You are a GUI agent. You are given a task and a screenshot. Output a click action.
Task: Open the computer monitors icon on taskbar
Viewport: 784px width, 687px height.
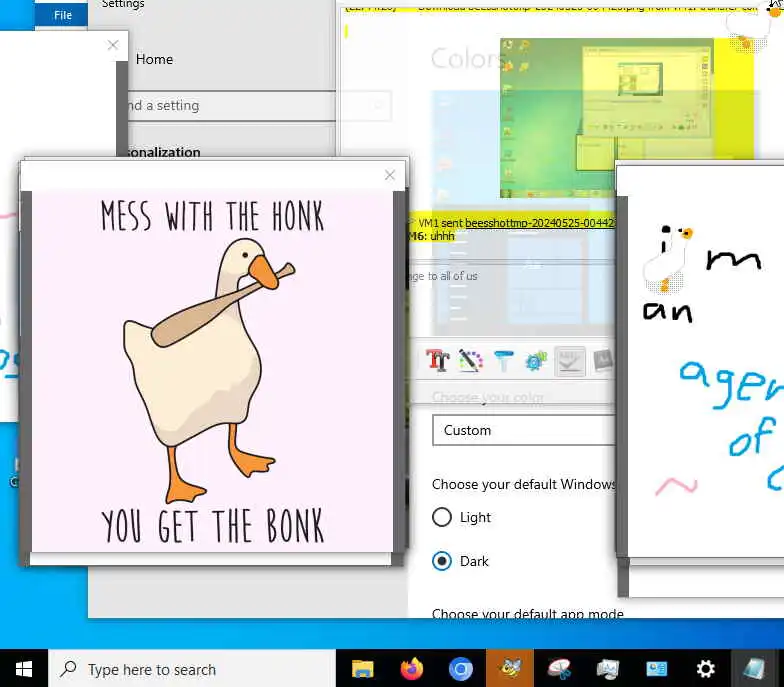pos(608,669)
